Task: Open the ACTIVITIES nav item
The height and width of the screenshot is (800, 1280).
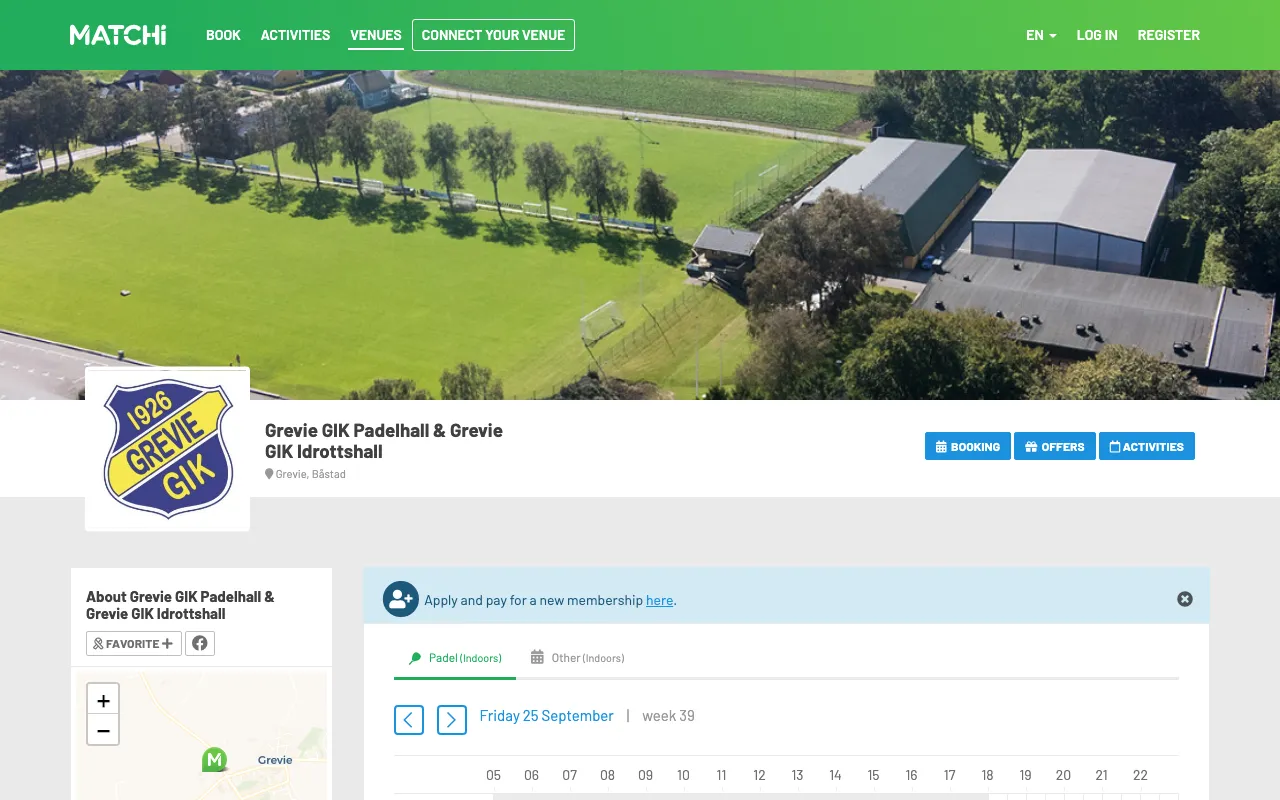Action: pyautogui.click(x=295, y=35)
